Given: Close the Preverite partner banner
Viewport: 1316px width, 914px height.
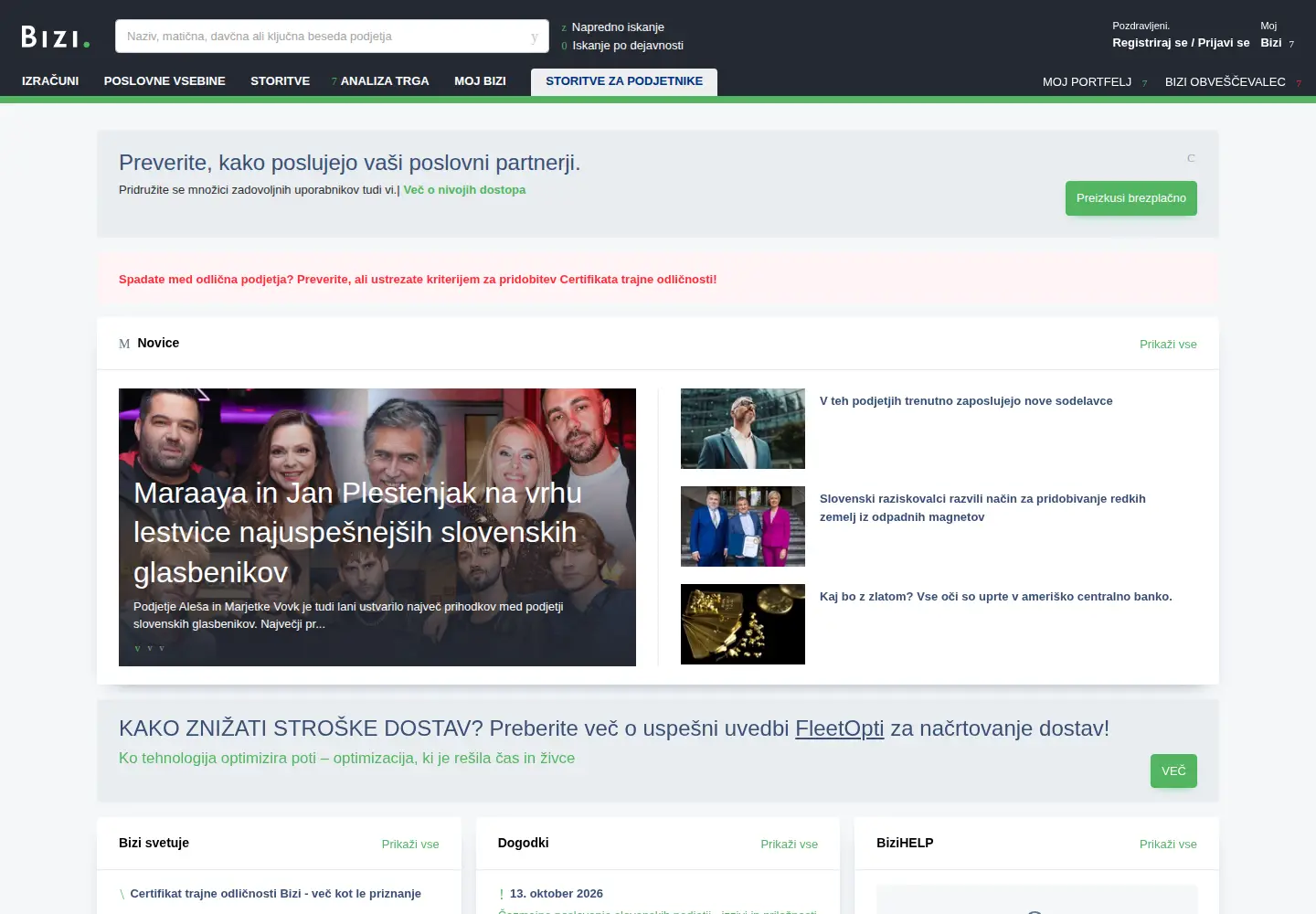Looking at the screenshot, I should pos(1191,158).
